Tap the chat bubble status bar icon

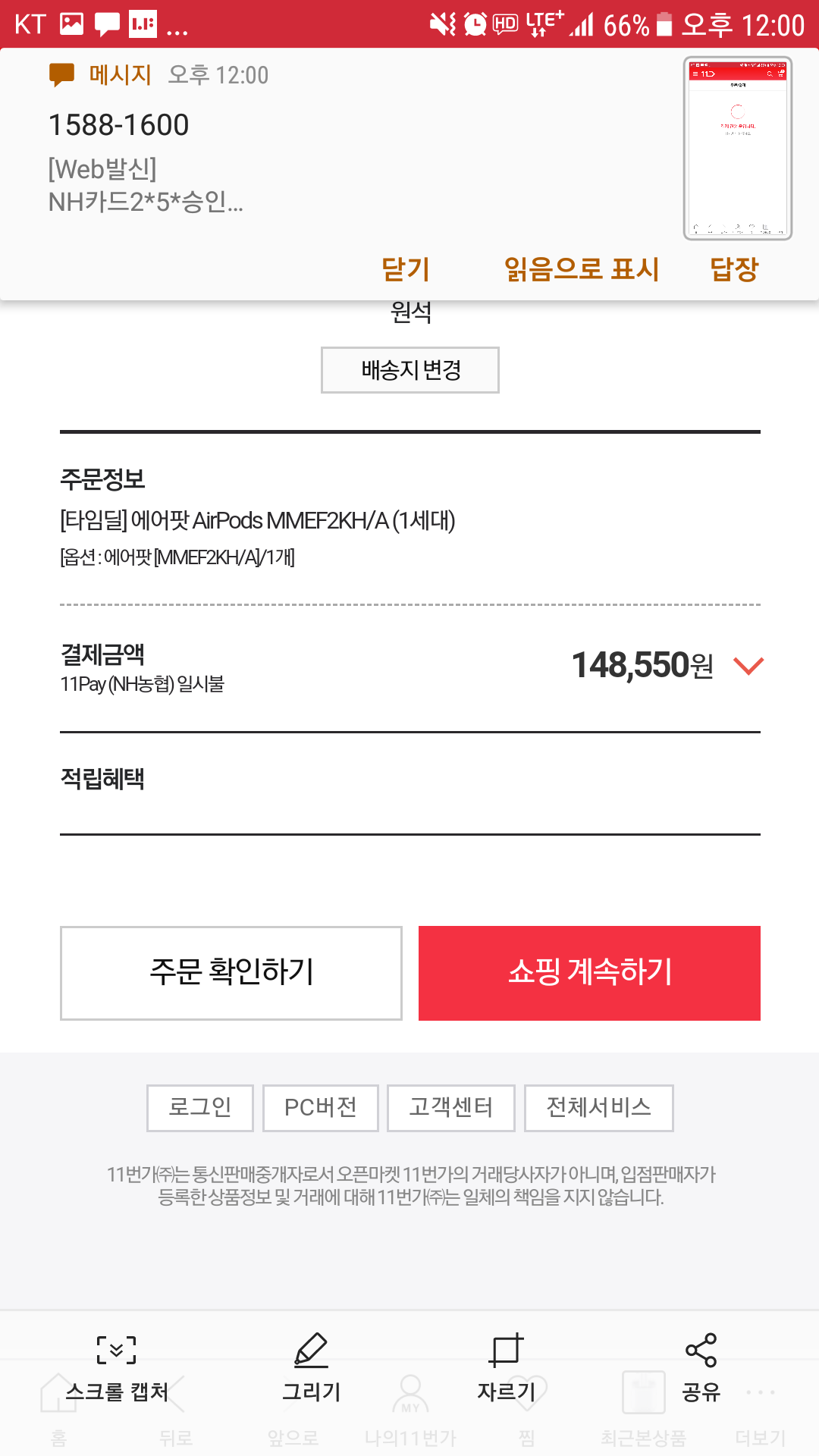coord(107,24)
